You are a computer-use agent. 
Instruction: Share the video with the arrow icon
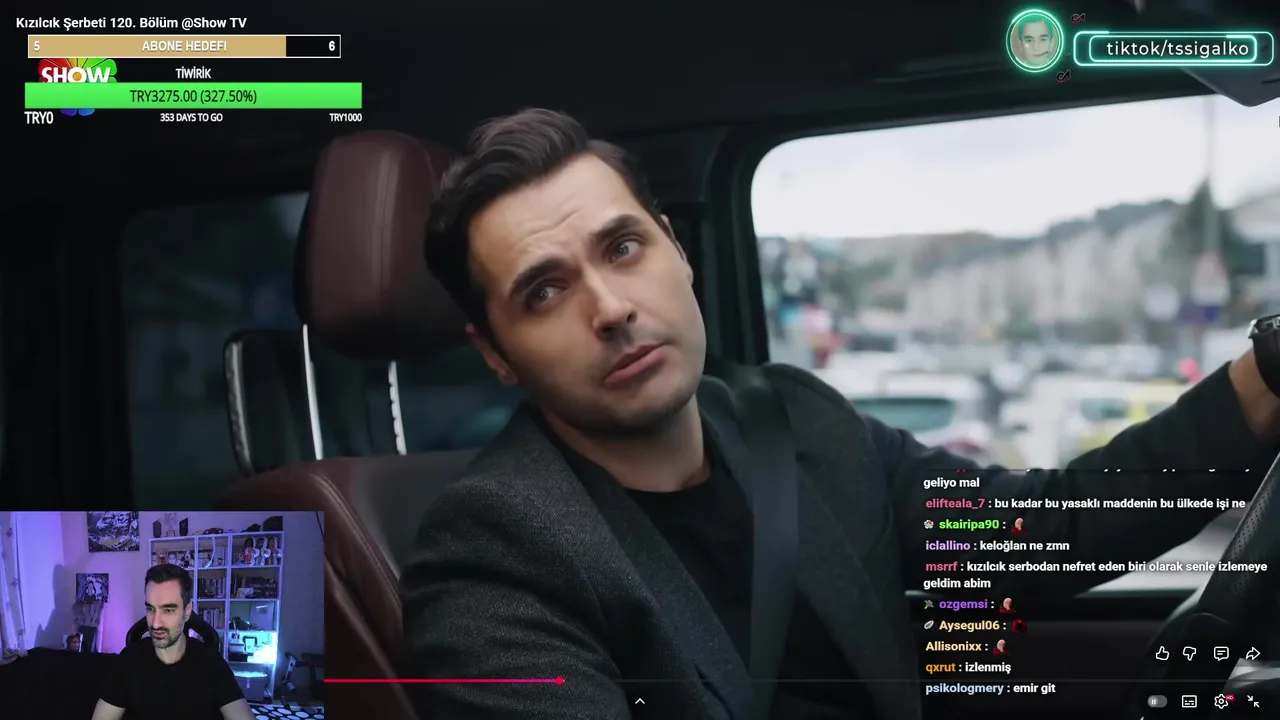click(1252, 653)
